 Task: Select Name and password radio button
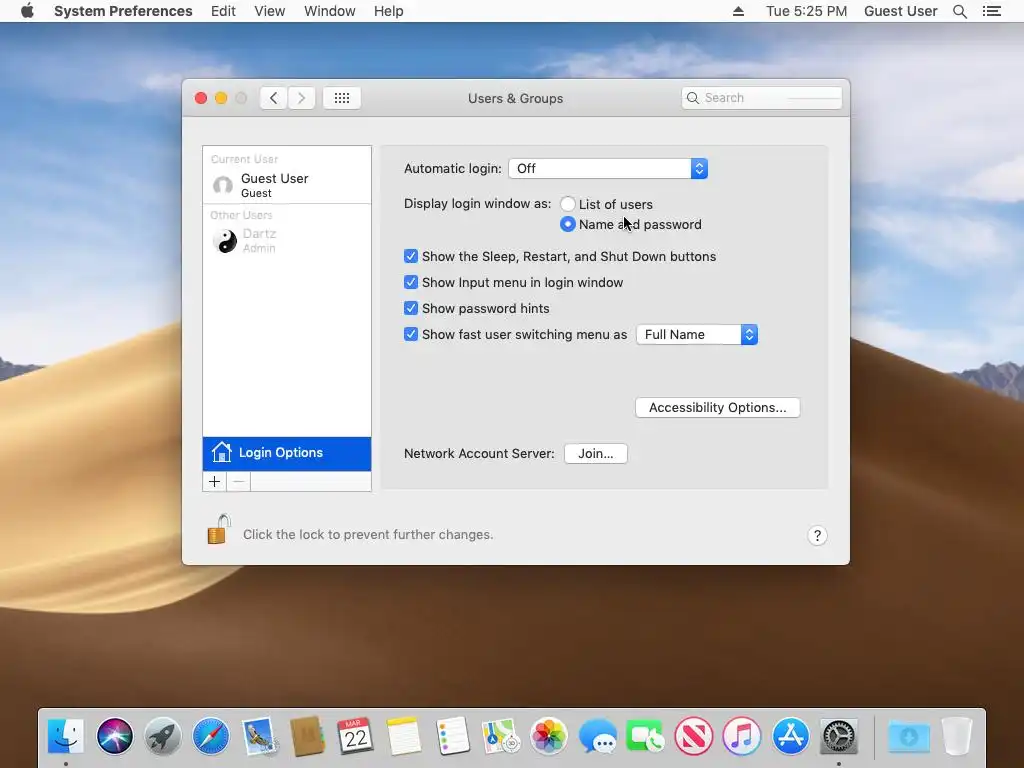568,224
